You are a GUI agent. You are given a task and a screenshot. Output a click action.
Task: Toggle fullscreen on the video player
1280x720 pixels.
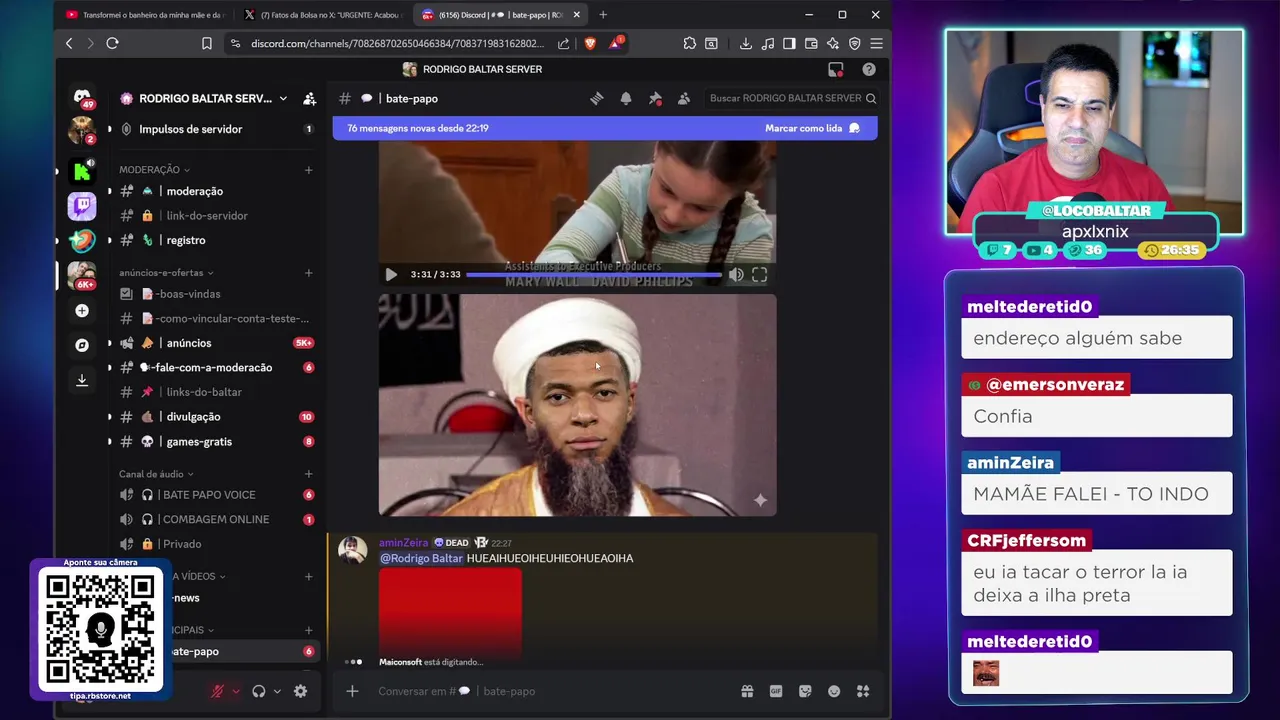point(760,274)
